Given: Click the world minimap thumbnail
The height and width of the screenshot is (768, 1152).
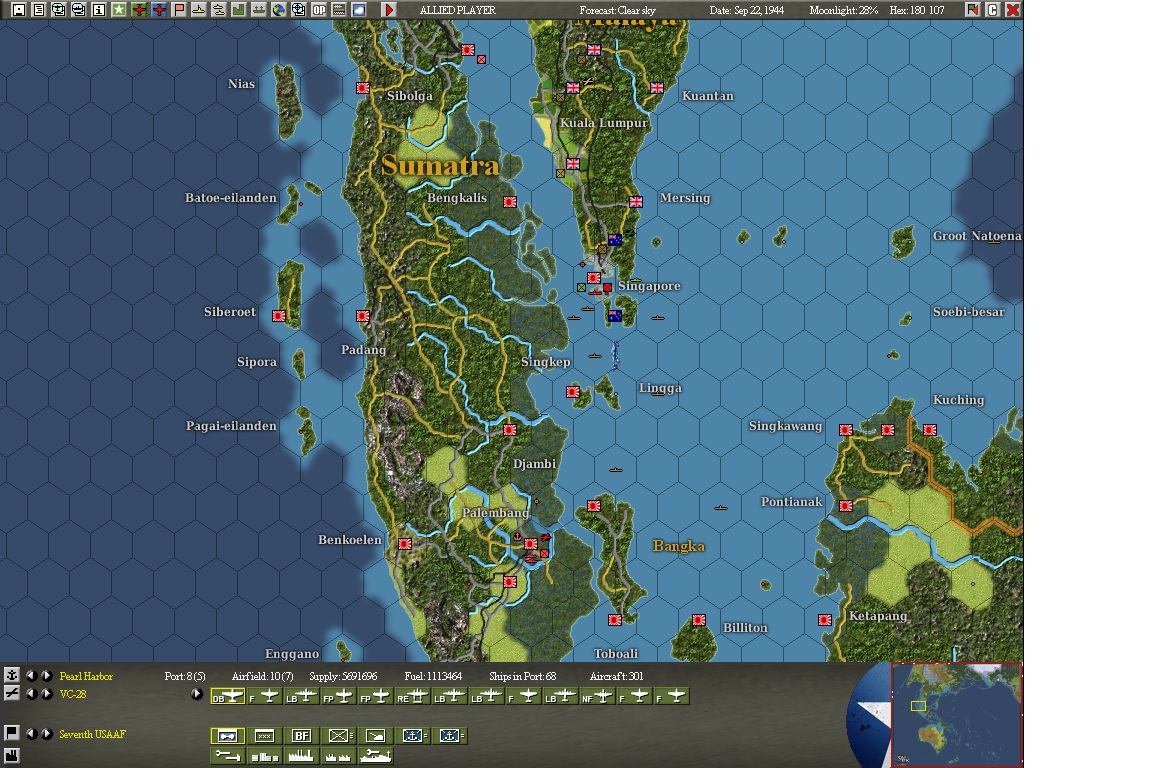Looking at the screenshot, I should tap(956, 714).
